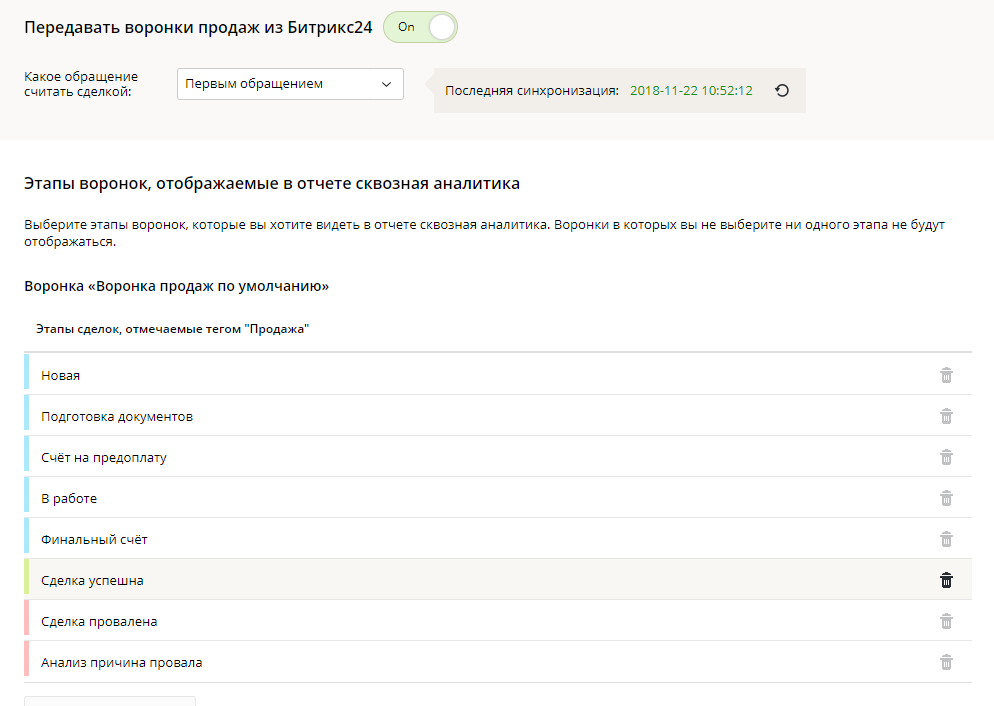This screenshot has width=994, height=706.
Task: Open the "Первым обращением" dropdown
Action: click(290, 84)
